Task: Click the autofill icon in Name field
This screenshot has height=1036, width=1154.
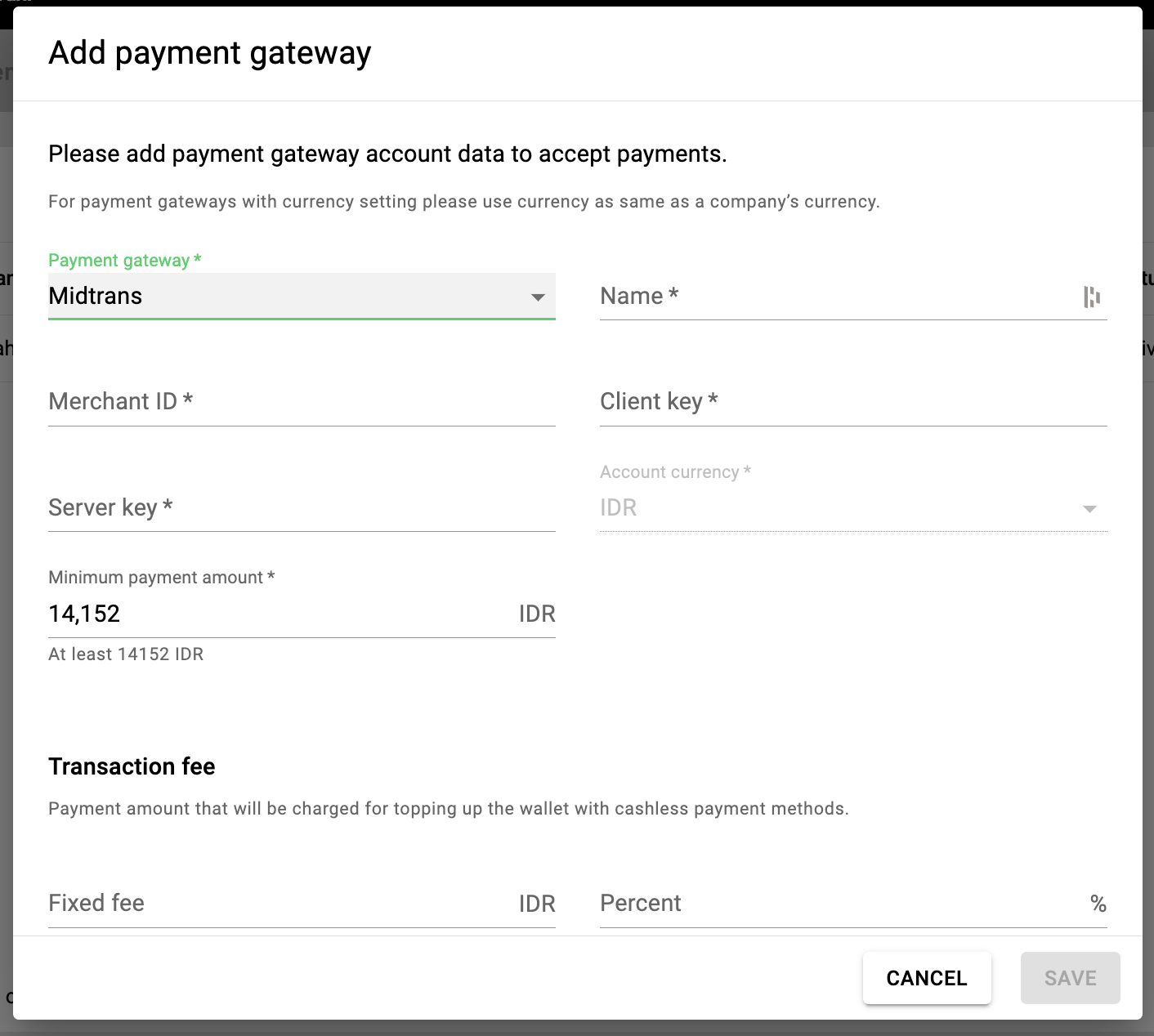Action: [x=1091, y=297]
